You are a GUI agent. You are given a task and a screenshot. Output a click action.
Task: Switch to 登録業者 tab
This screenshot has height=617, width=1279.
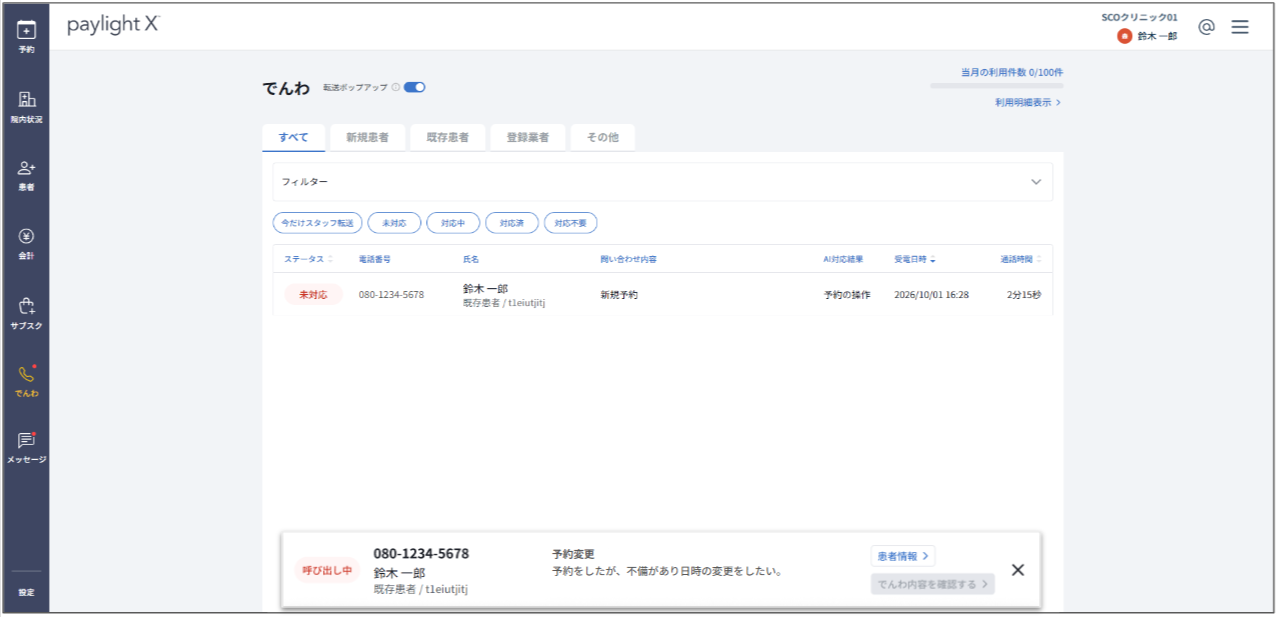click(527, 138)
